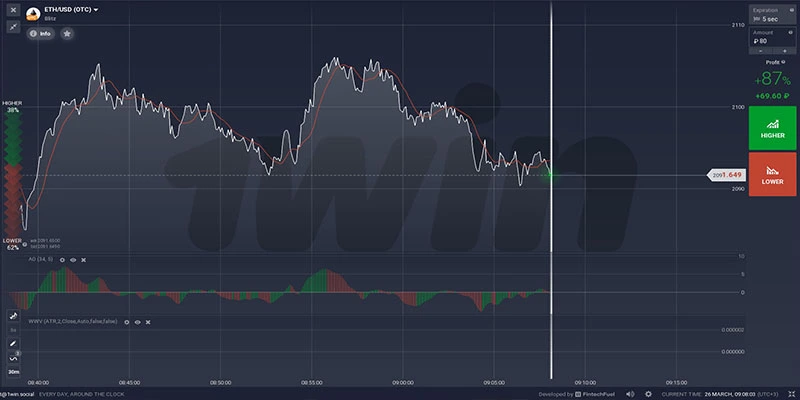The height and width of the screenshot is (400, 800).
Task: Open the drawing tools pencil
Action: [x=13, y=344]
